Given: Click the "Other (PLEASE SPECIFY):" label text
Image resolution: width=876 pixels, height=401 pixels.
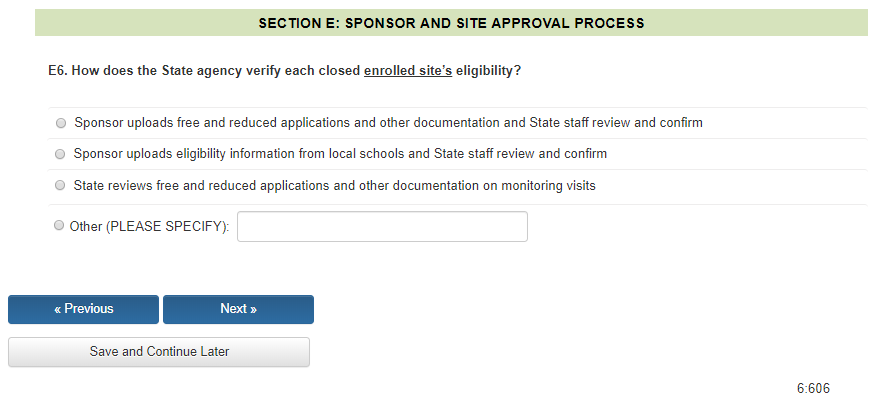Looking at the screenshot, I should pos(149,227).
